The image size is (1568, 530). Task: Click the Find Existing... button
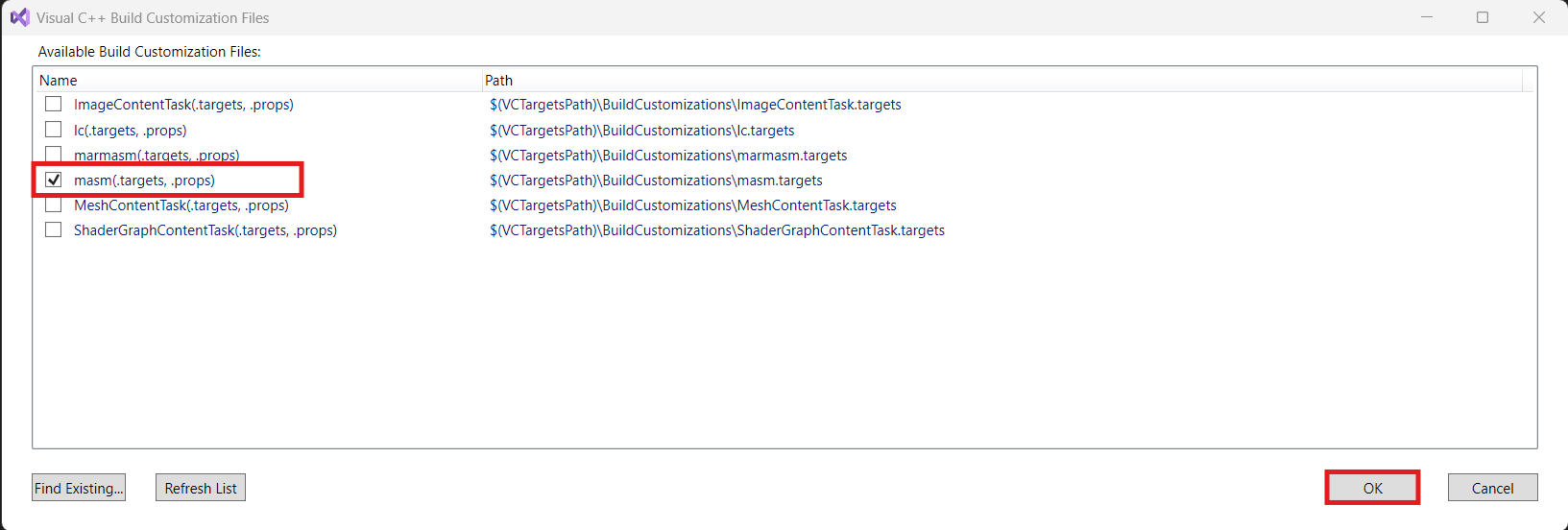click(79, 488)
